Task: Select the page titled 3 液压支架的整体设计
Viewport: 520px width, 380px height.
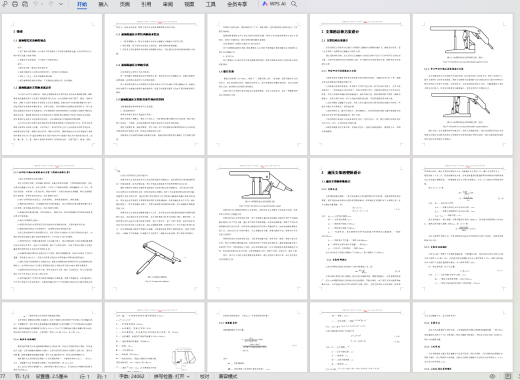Action: coord(360,229)
